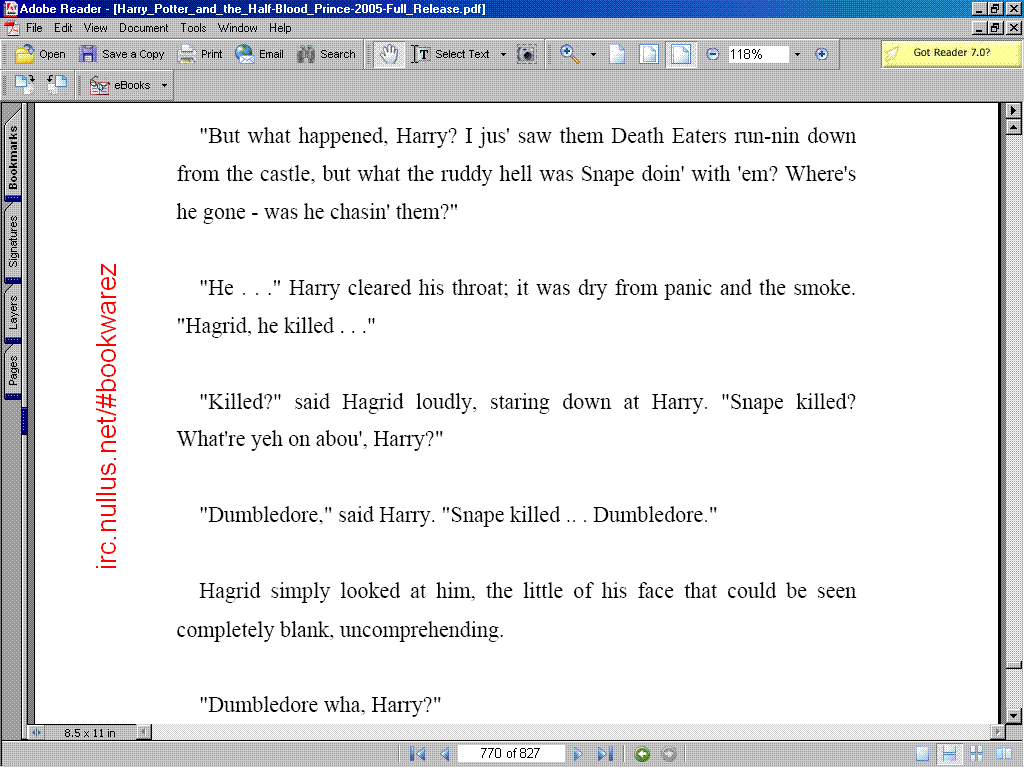The image size is (1024, 768).
Task: Print the document using the printer icon
Action: [187, 54]
